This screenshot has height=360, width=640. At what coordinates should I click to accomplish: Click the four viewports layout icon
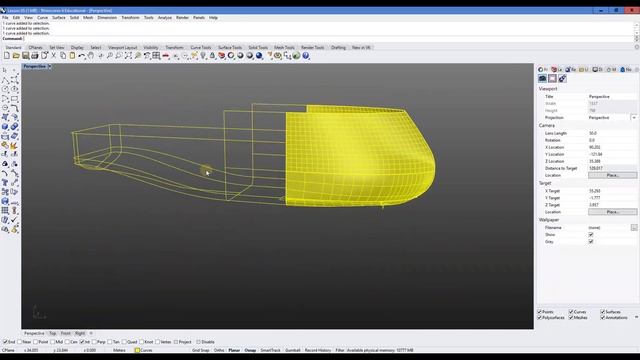156,56
